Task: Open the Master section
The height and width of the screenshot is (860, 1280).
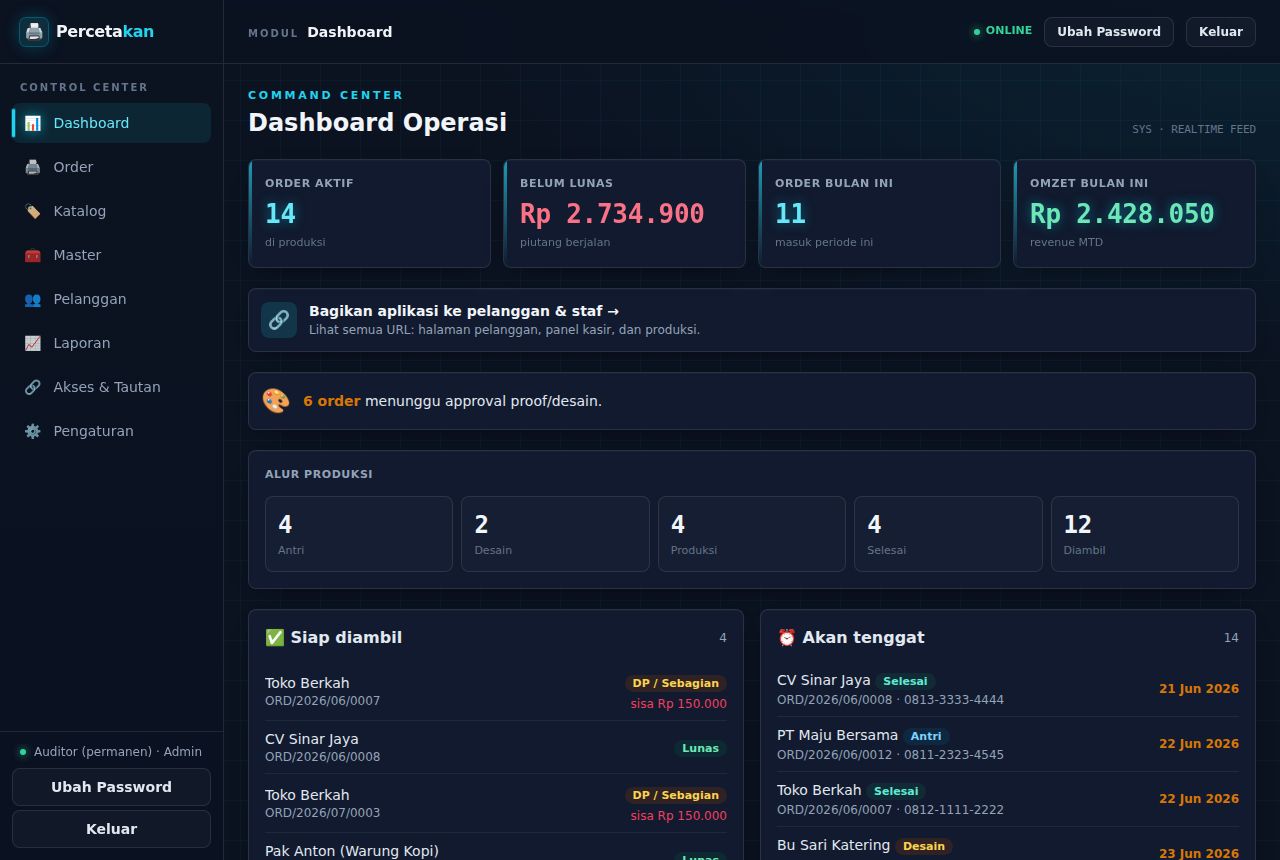Action: (x=111, y=255)
